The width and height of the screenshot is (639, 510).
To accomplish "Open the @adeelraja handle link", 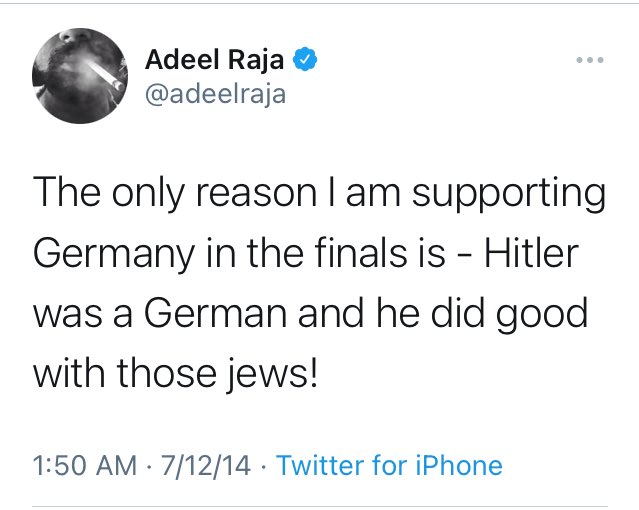I will click(x=216, y=94).
